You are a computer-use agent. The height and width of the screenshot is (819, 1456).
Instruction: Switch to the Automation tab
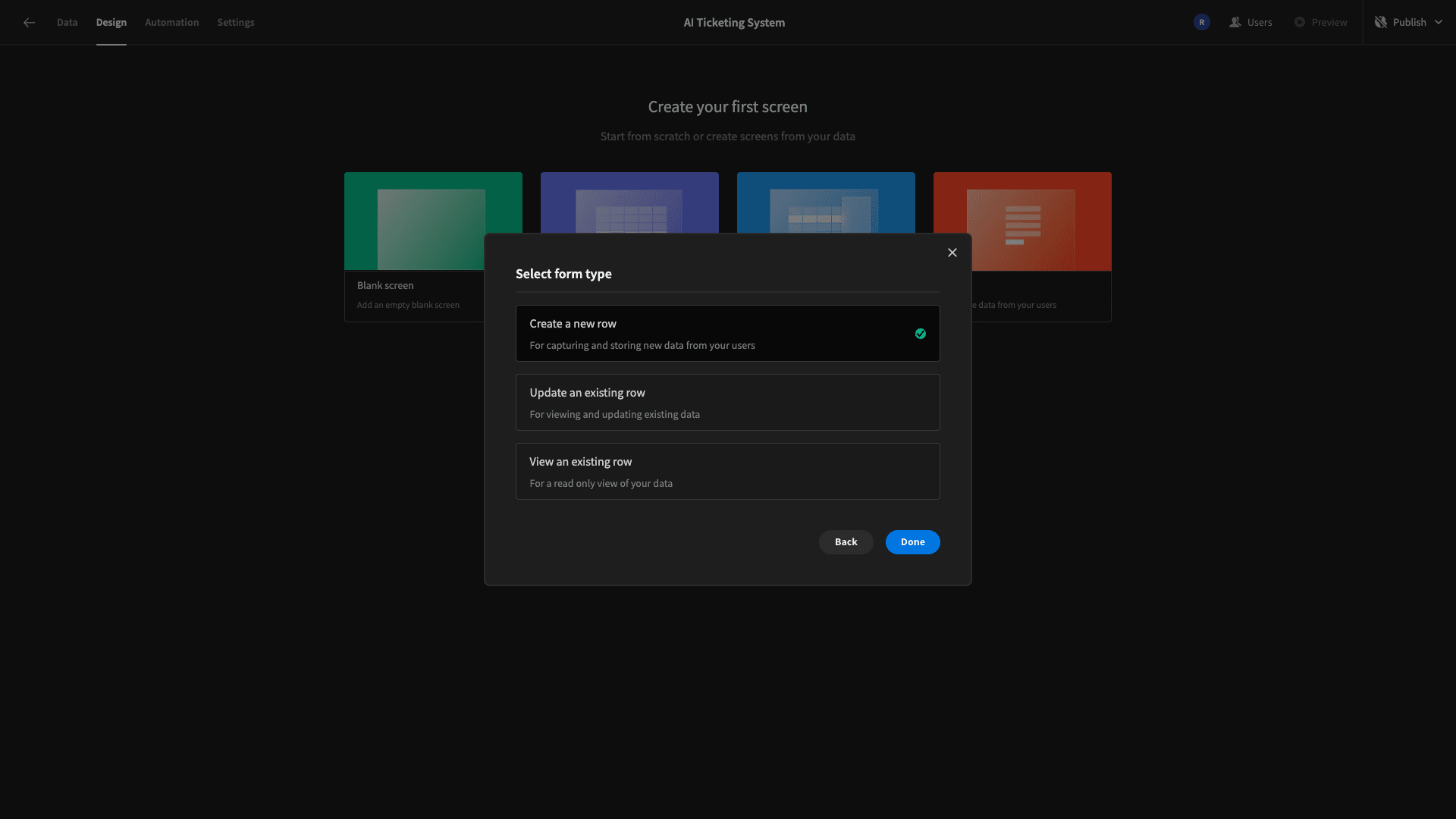tap(172, 22)
